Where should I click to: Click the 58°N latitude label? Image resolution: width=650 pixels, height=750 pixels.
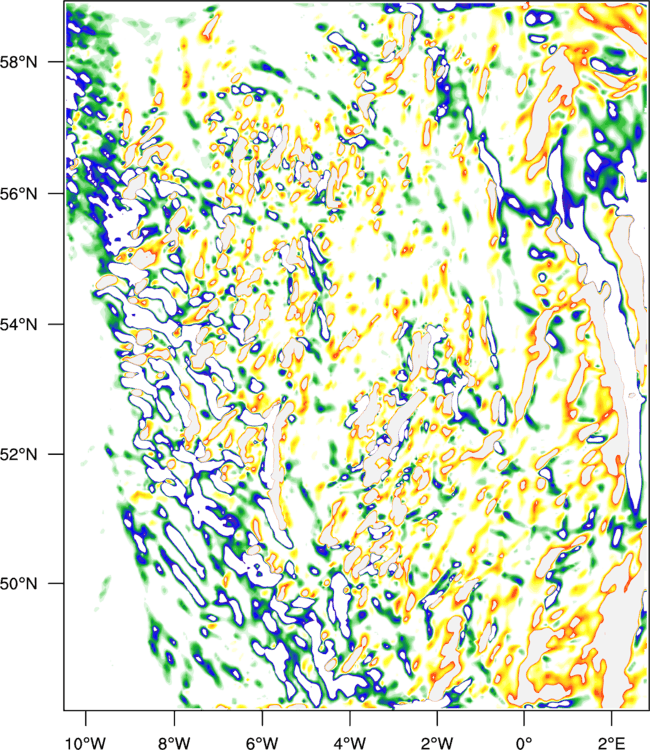pyautogui.click(x=19, y=62)
